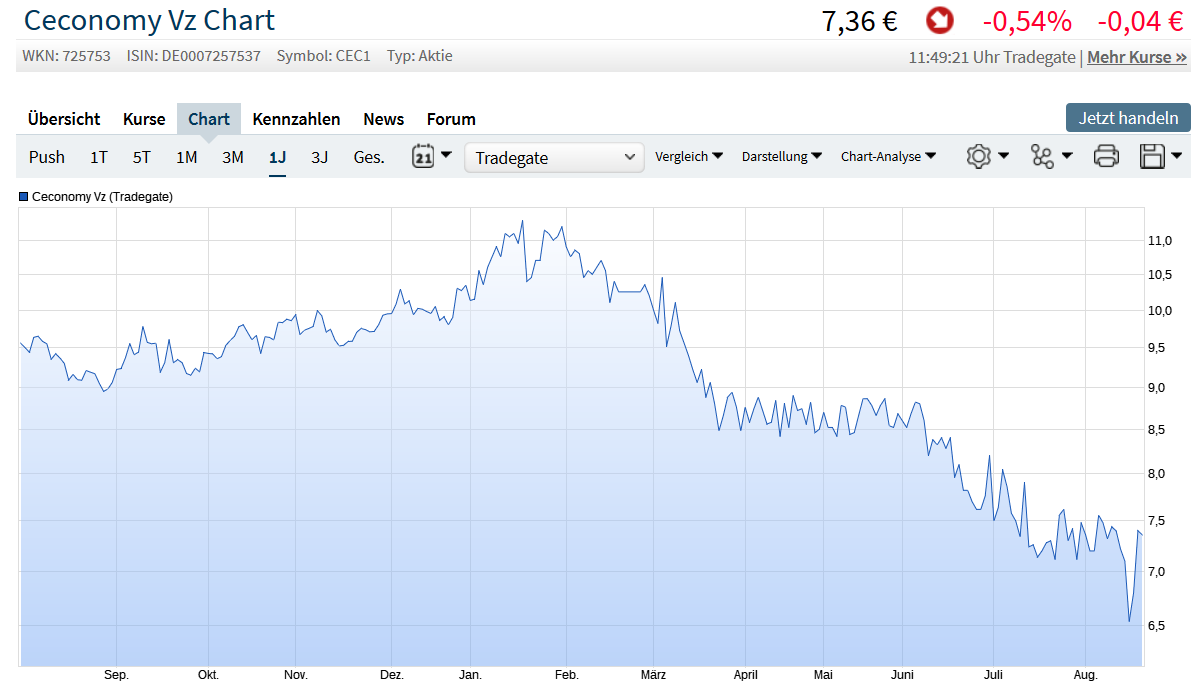Follow the Mehr Kurse link
Image resolution: width=1201 pixels, height=685 pixels.
1137,57
